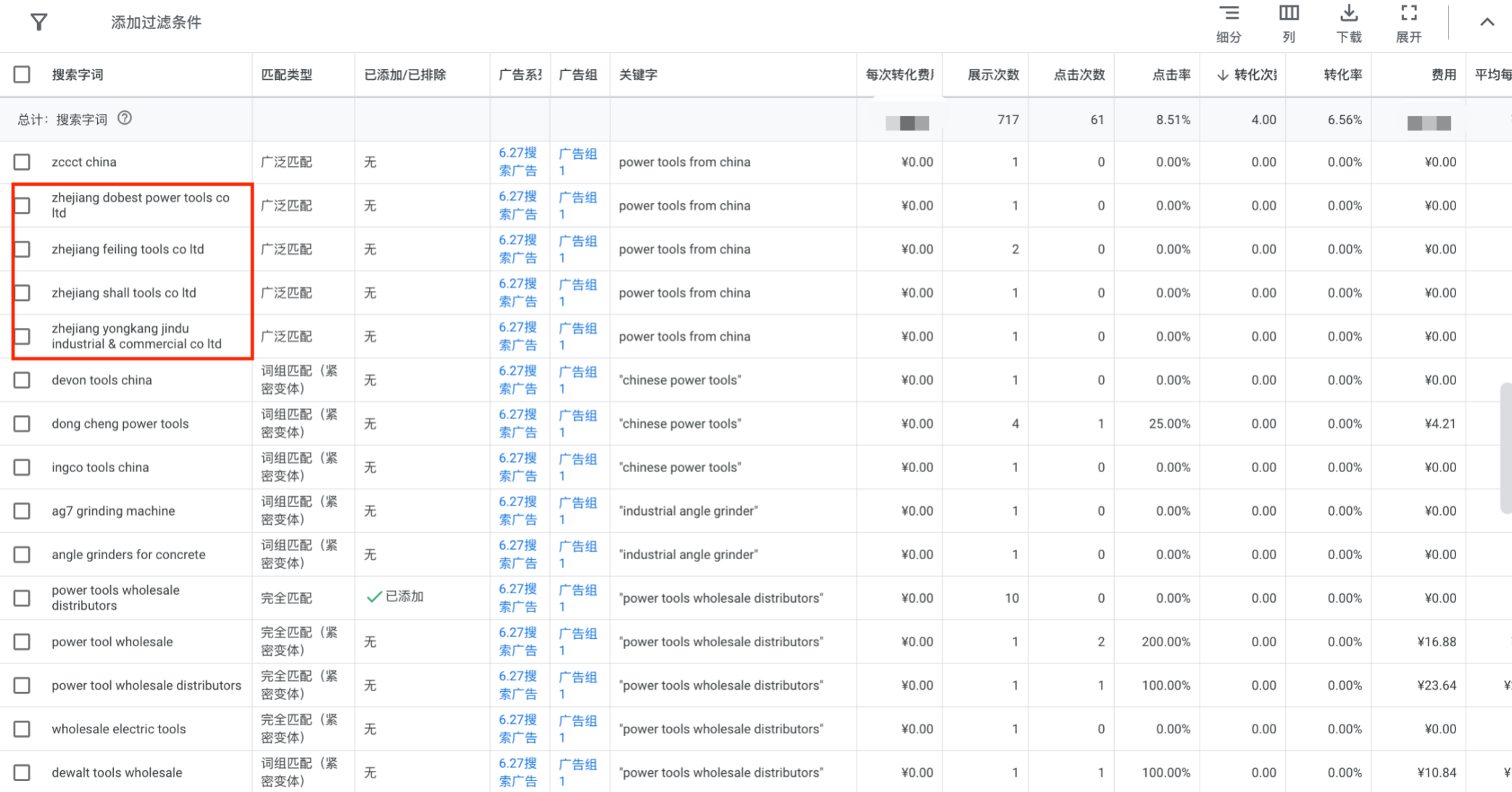Click the 25.00% click-through rate cell
This screenshot has height=792, width=1512.
point(1169,424)
